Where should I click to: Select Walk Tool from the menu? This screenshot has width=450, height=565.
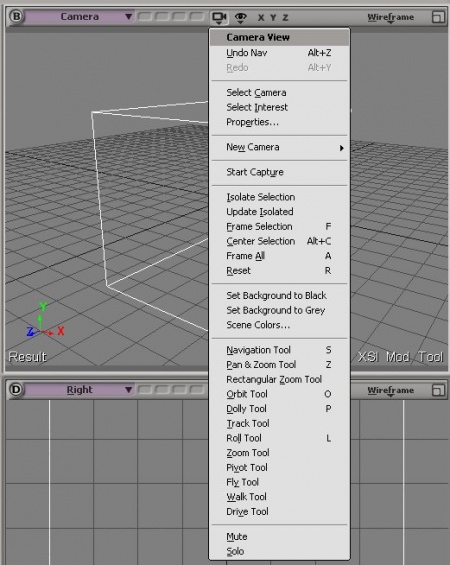[279, 497]
